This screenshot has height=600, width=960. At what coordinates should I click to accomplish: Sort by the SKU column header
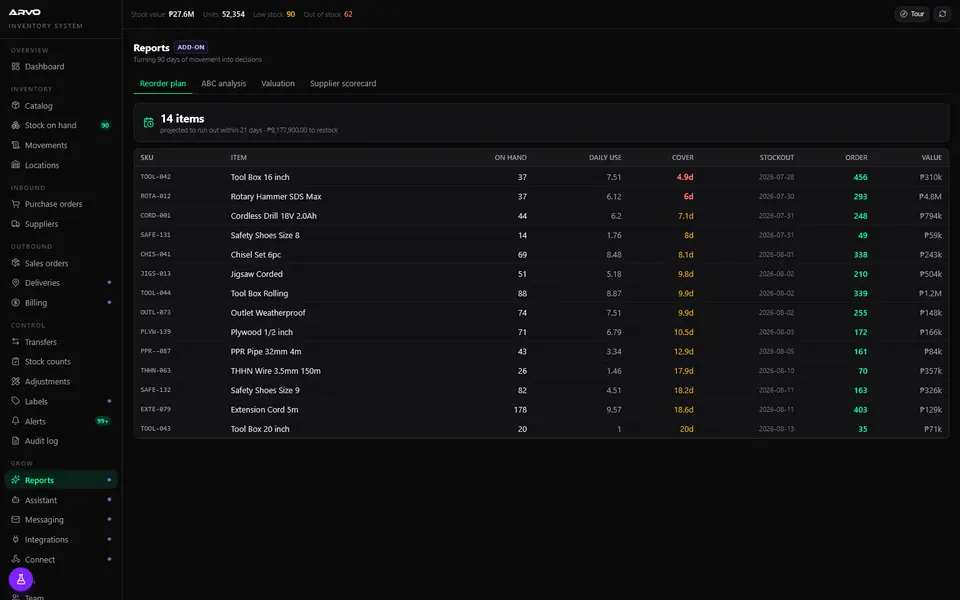[147, 157]
